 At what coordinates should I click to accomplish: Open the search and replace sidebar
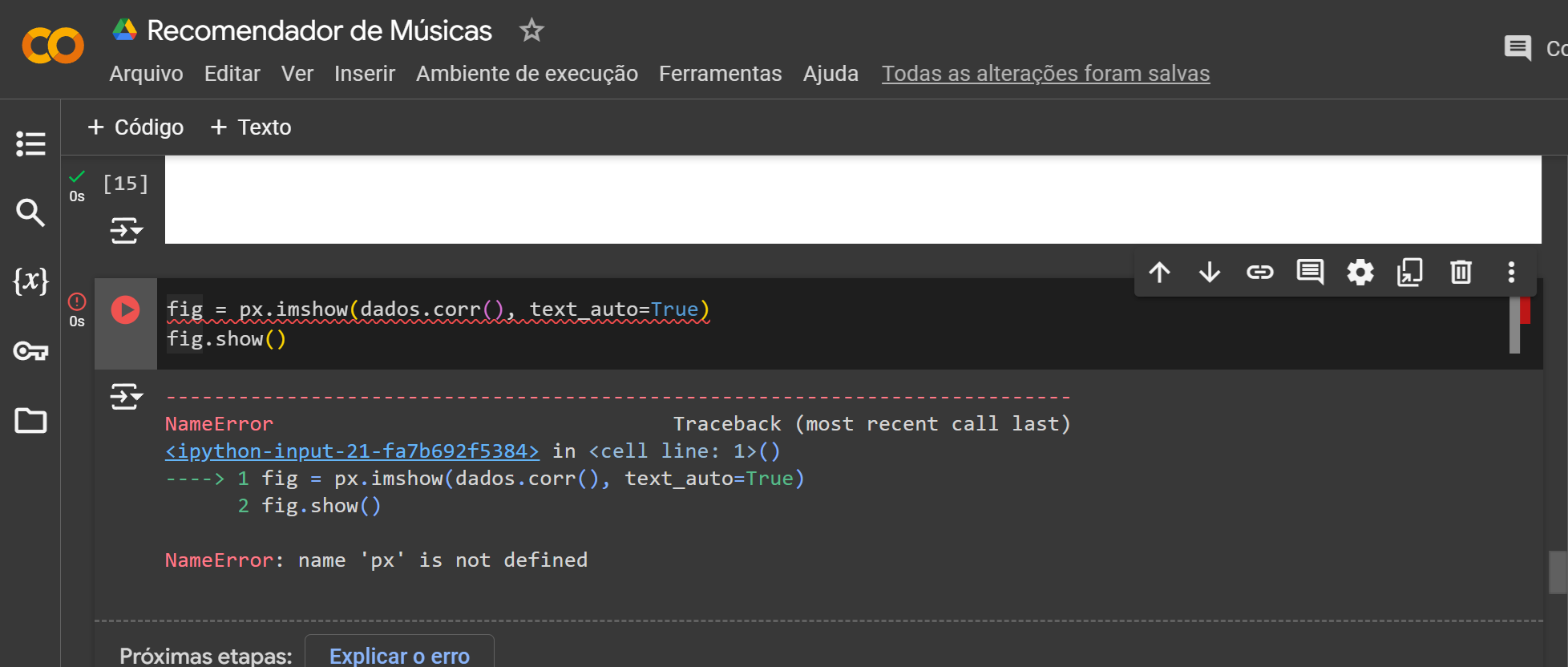pos(30,212)
